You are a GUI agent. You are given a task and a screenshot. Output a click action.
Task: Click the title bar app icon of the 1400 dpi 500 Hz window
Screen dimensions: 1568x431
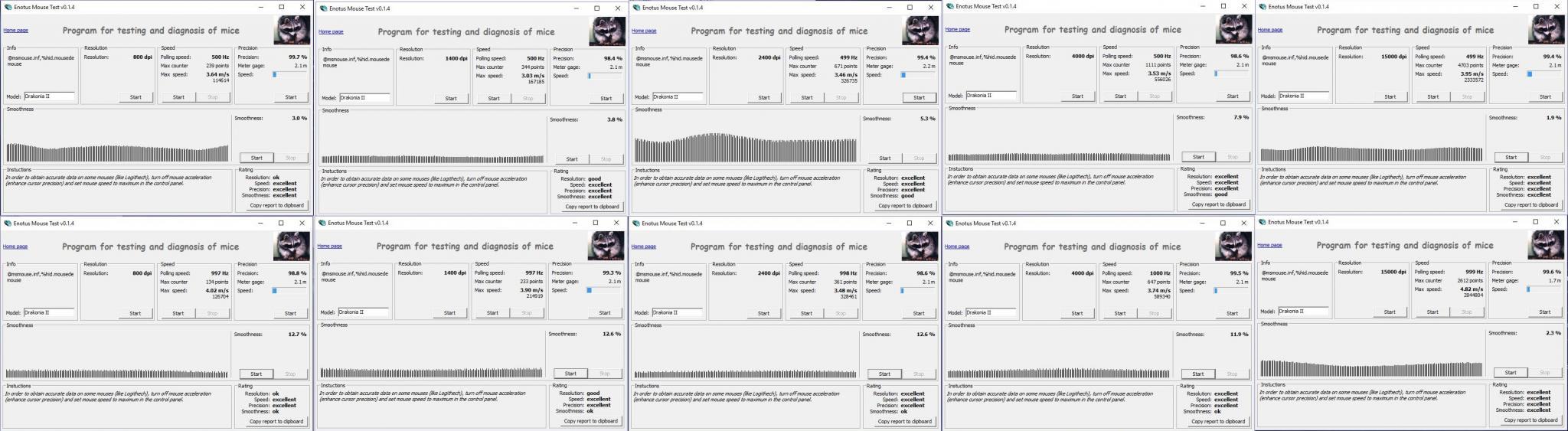(323, 8)
